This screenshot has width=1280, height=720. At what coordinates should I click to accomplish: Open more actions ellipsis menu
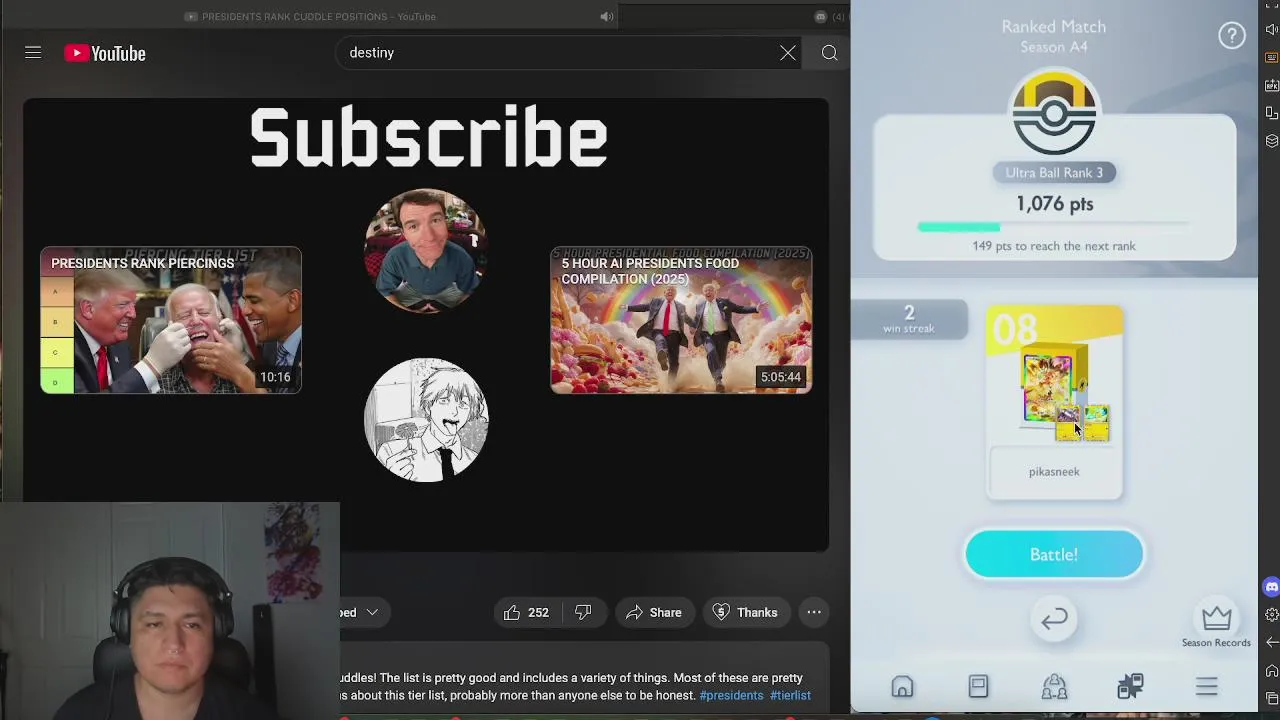pos(814,612)
